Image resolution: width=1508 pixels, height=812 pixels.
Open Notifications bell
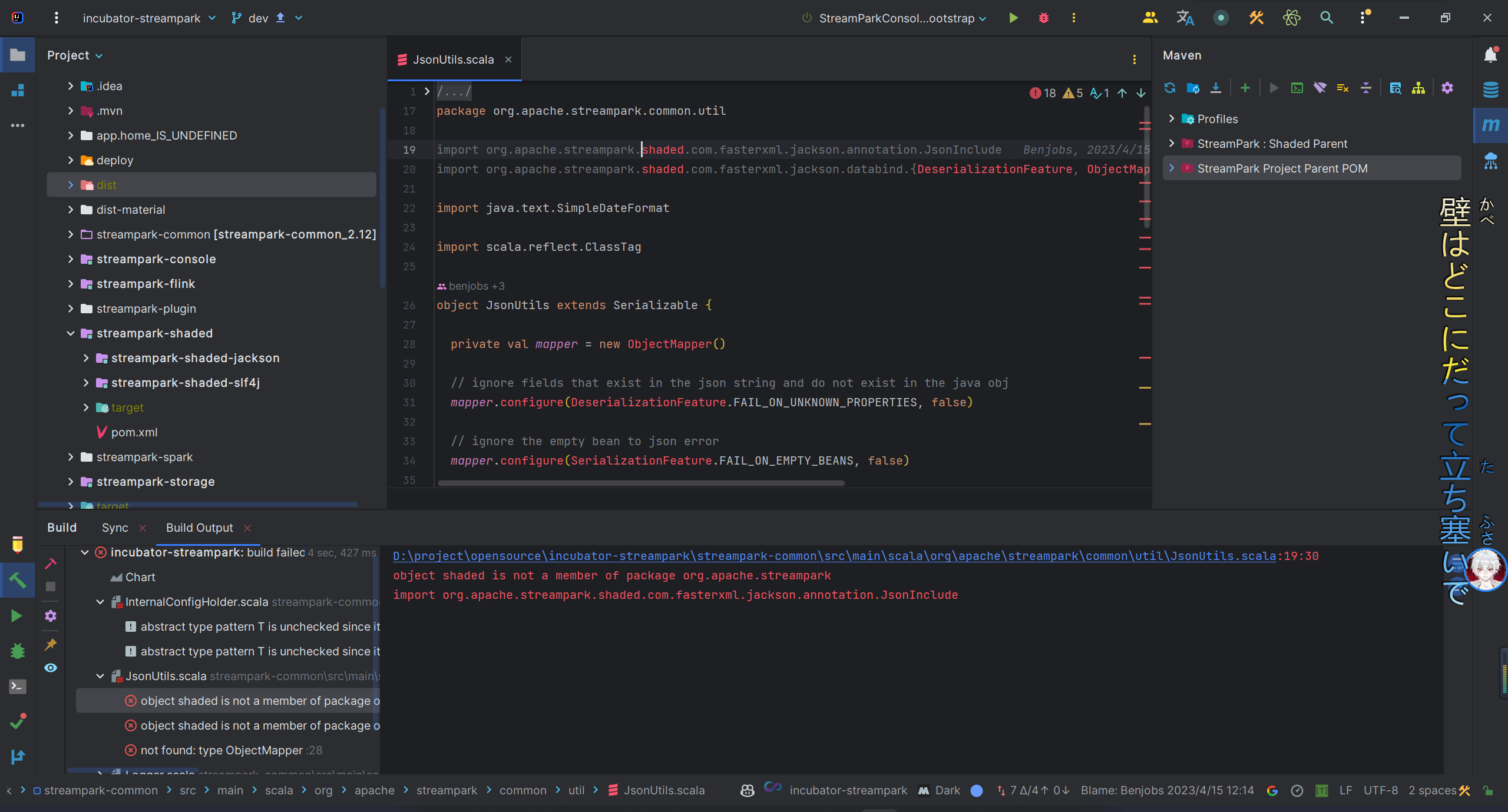pos(1490,55)
